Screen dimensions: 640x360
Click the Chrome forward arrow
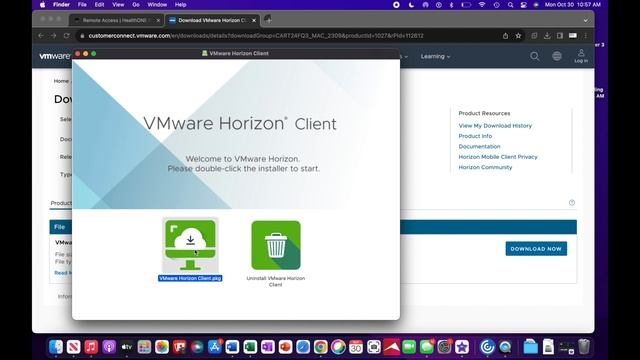point(53,36)
